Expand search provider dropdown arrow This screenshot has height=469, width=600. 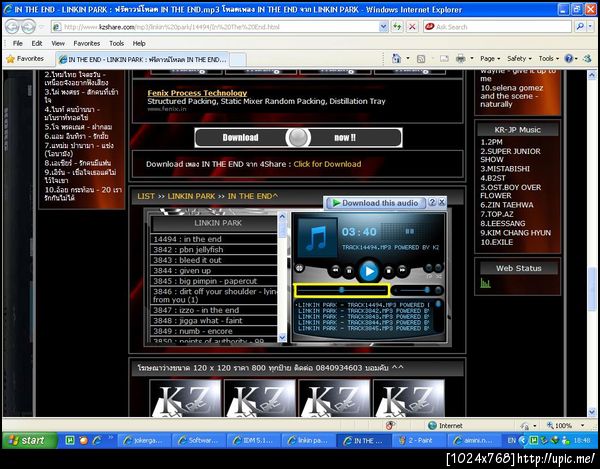[x=590, y=27]
